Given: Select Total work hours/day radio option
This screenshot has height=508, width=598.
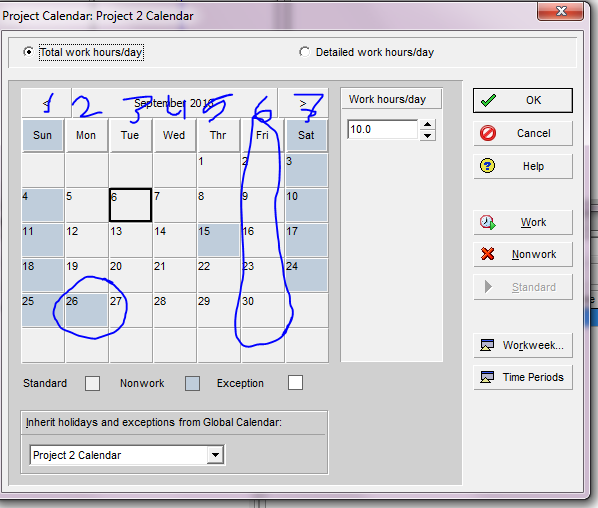Looking at the screenshot, I should pyautogui.click(x=28, y=51).
